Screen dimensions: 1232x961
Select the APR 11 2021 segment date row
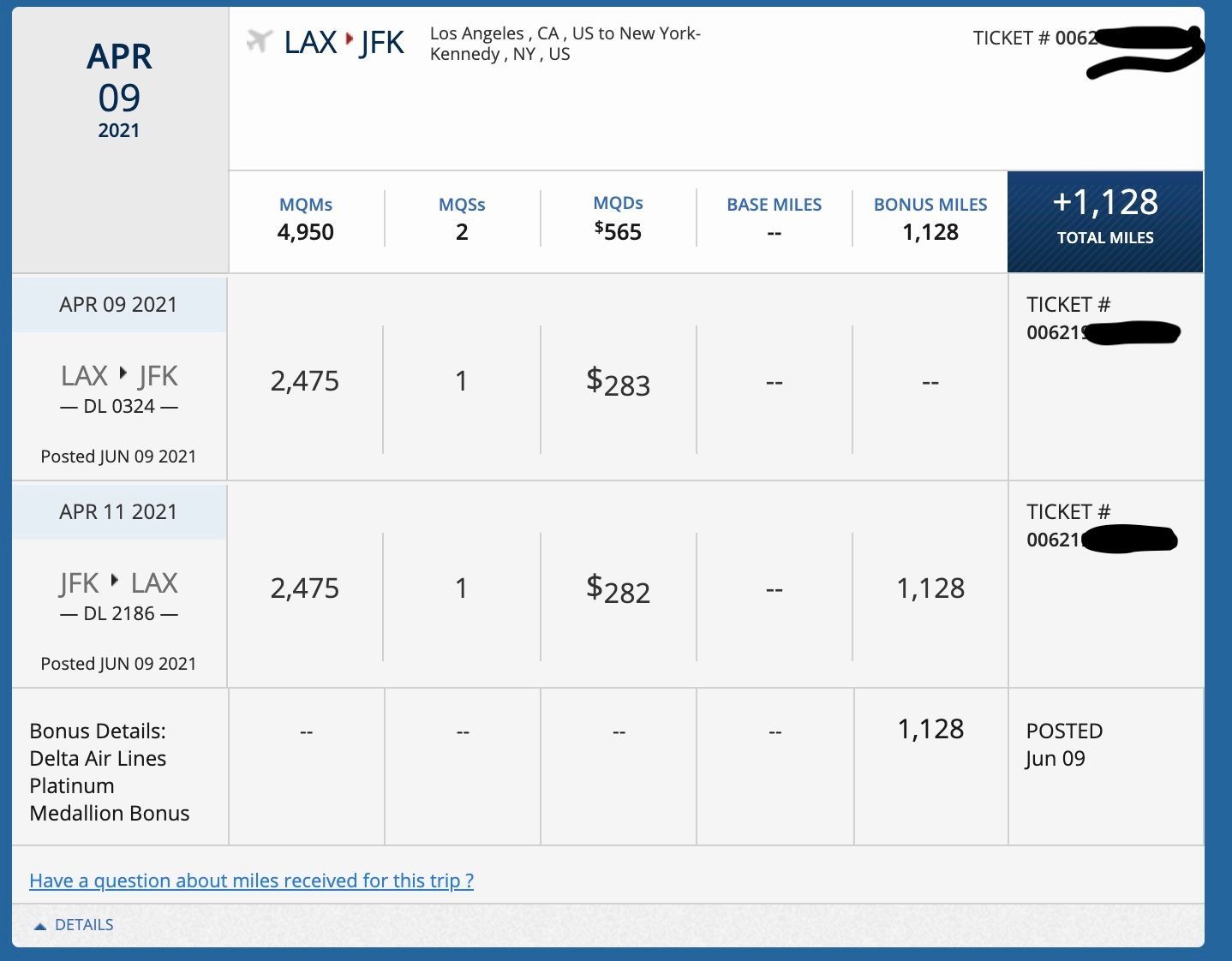click(118, 511)
